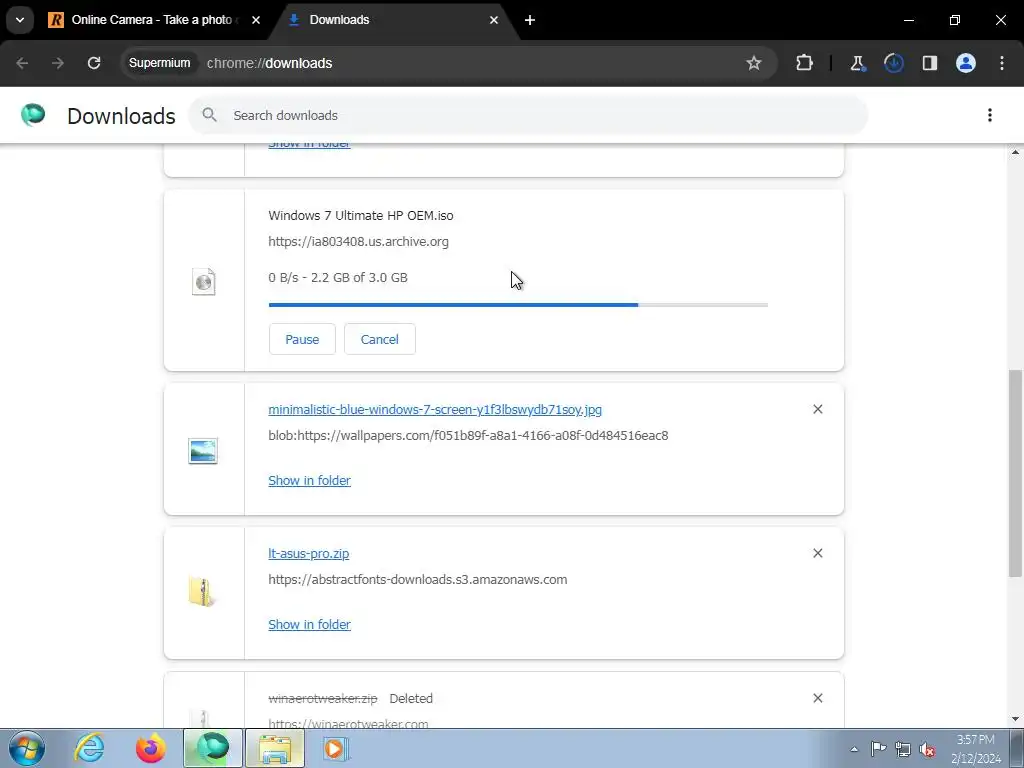The image size is (1024, 768).
Task: Remove the jpg wallpaper from the list
Action: (x=818, y=409)
